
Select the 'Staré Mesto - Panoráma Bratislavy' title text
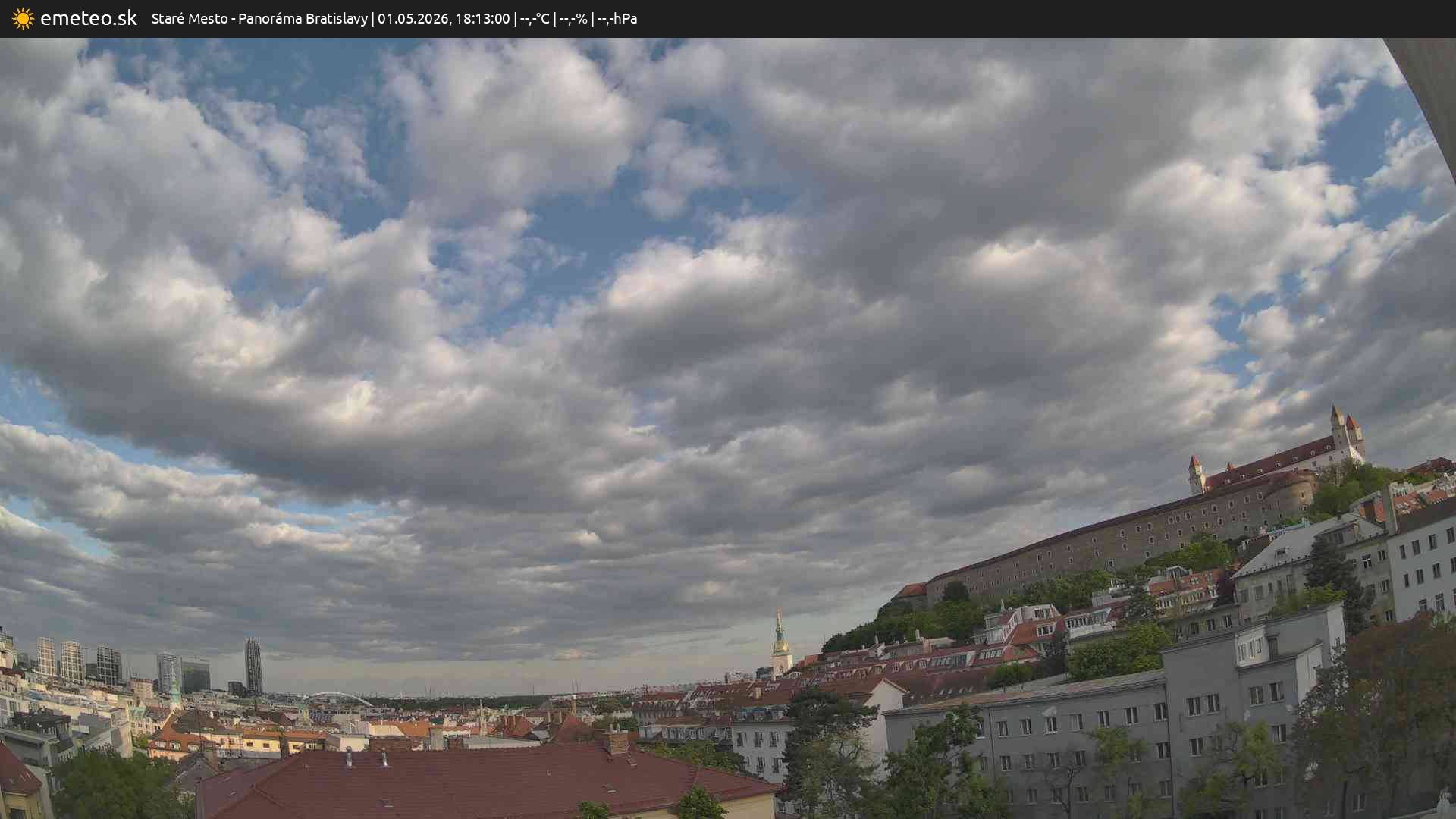259,19
